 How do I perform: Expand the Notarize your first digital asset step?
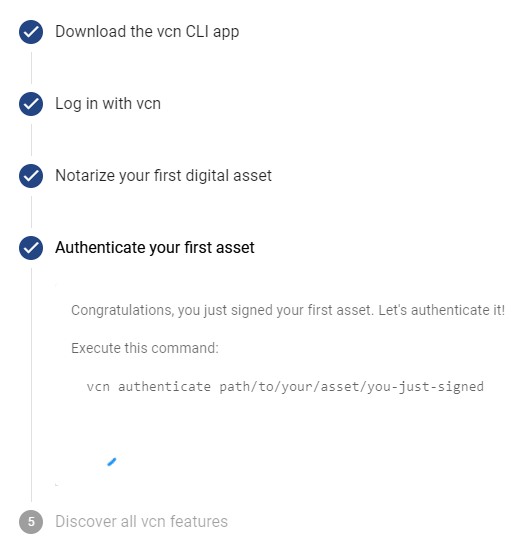click(x=163, y=176)
